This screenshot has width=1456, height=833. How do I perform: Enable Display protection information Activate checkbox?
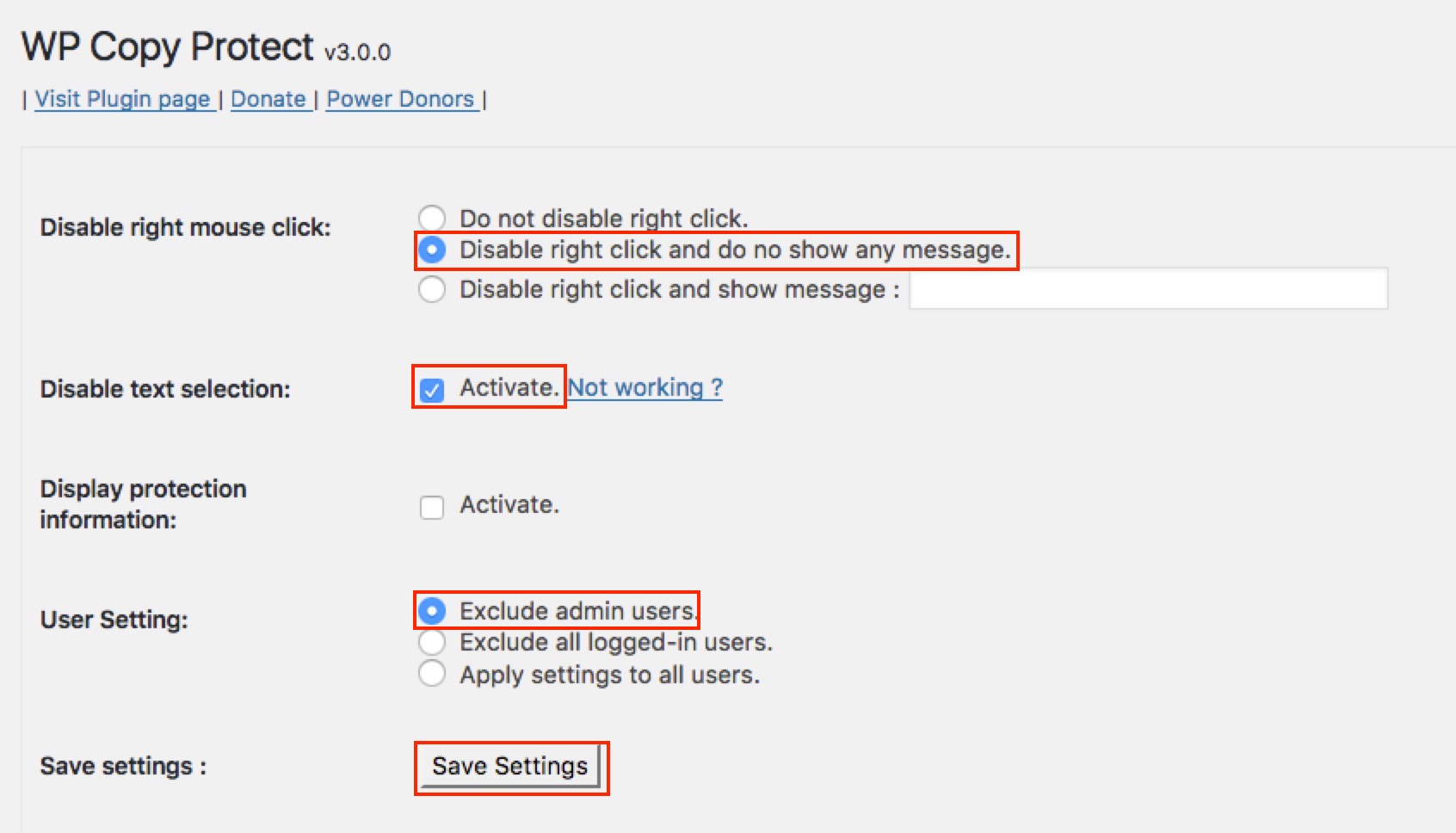(432, 507)
